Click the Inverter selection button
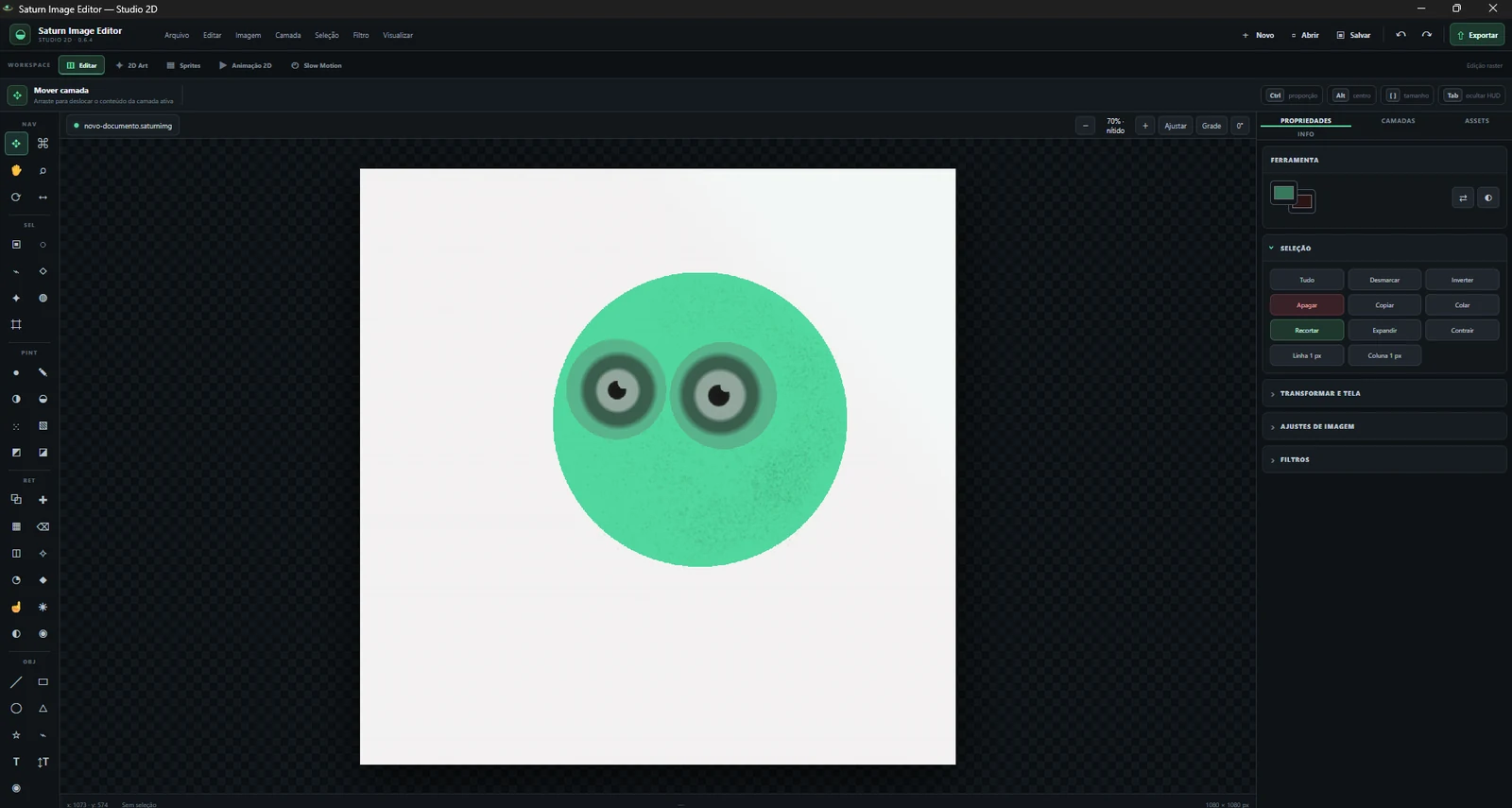The height and width of the screenshot is (808, 1512). click(x=1462, y=280)
